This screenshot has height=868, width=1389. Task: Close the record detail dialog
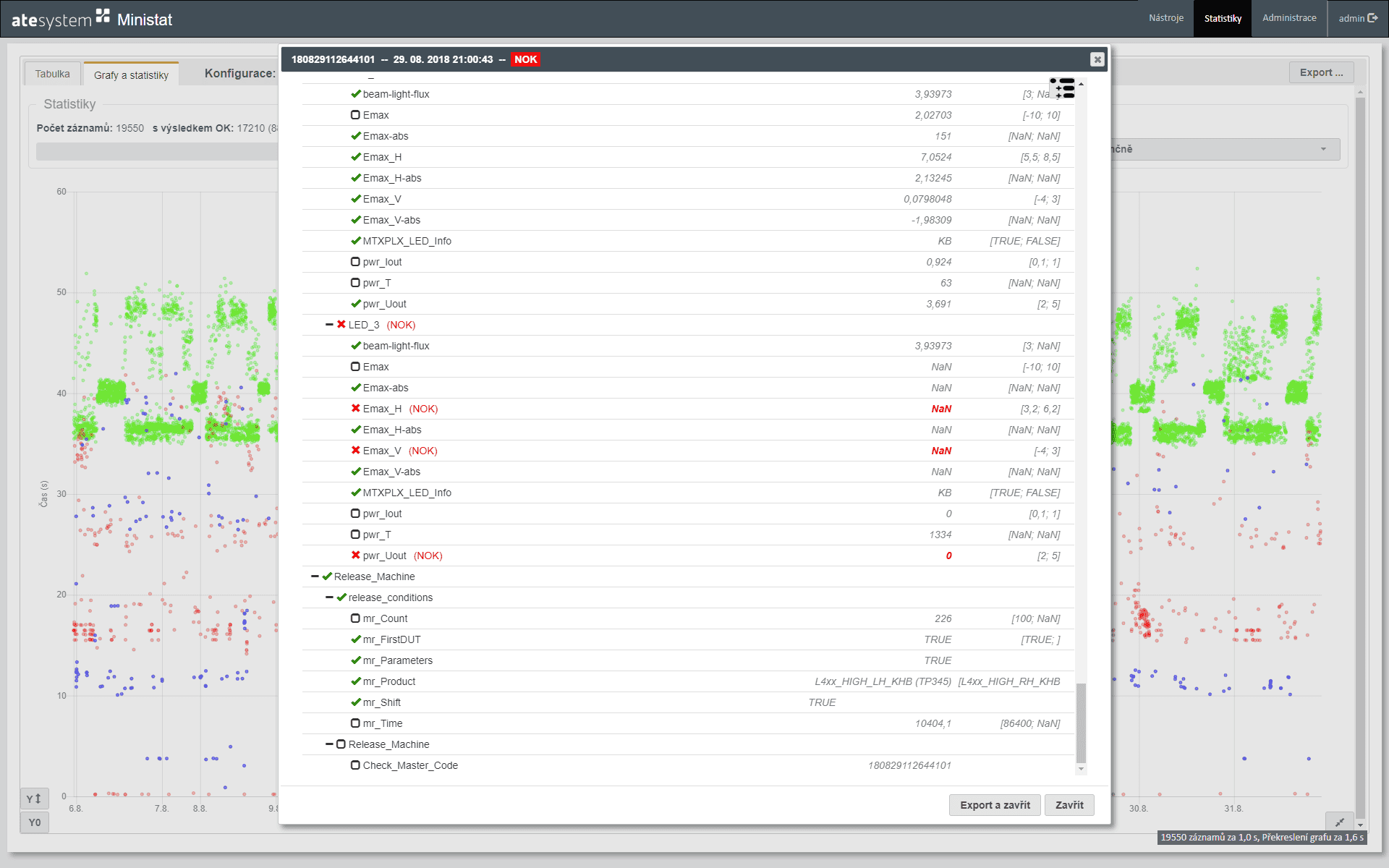coord(1097,59)
